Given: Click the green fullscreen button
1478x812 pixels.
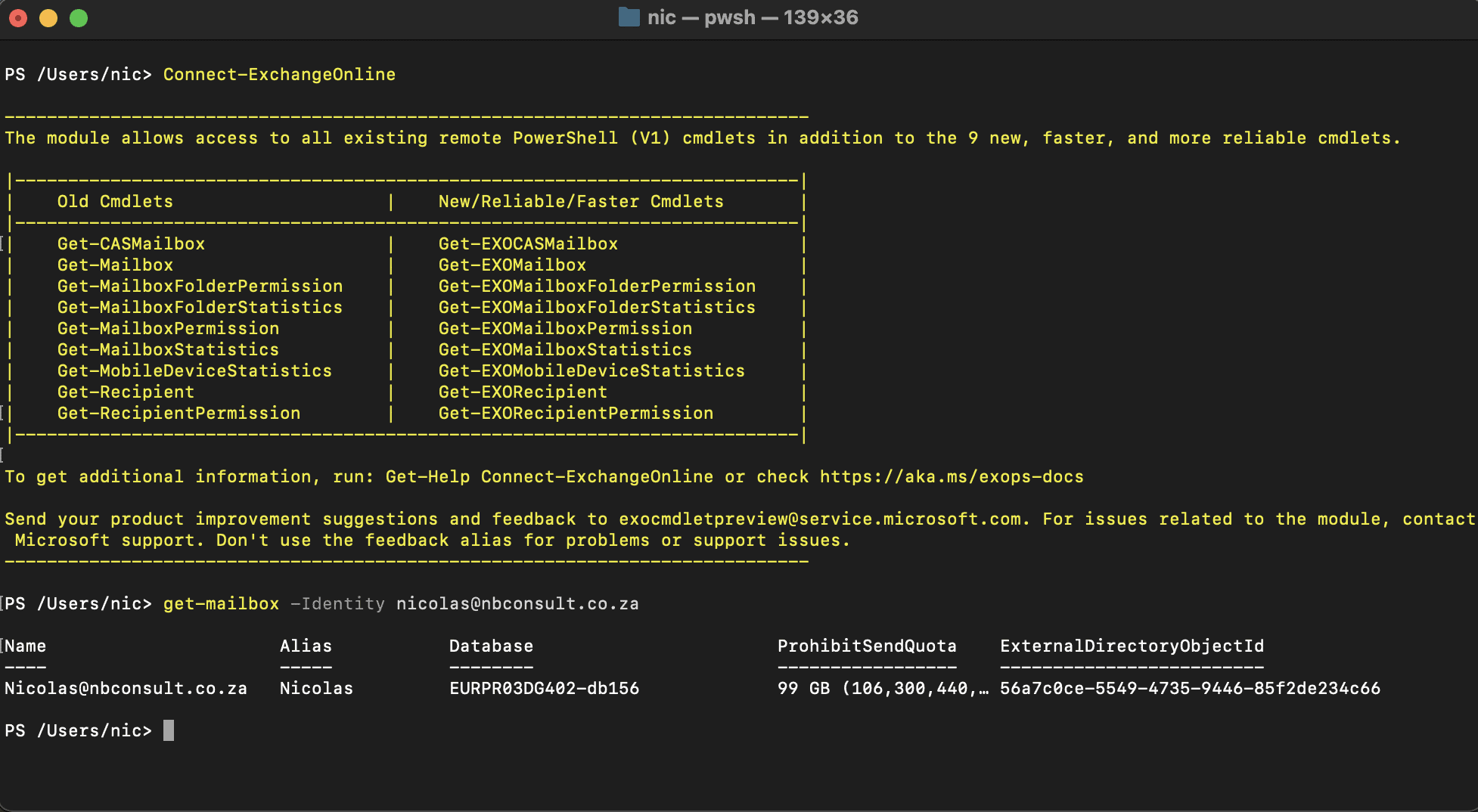Looking at the screenshot, I should pyautogui.click(x=78, y=17).
